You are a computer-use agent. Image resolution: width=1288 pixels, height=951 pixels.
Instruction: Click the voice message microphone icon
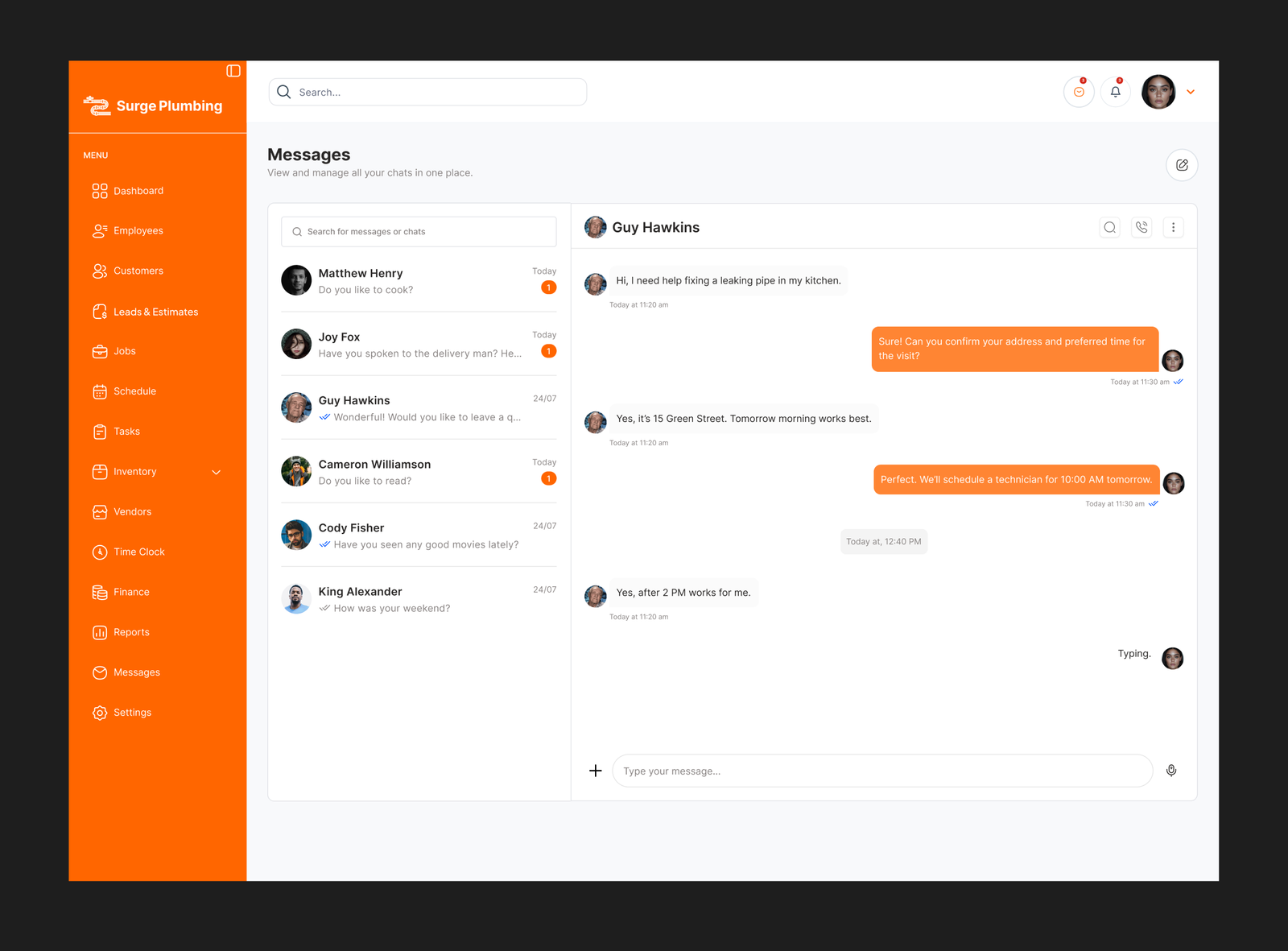pos(1171,771)
